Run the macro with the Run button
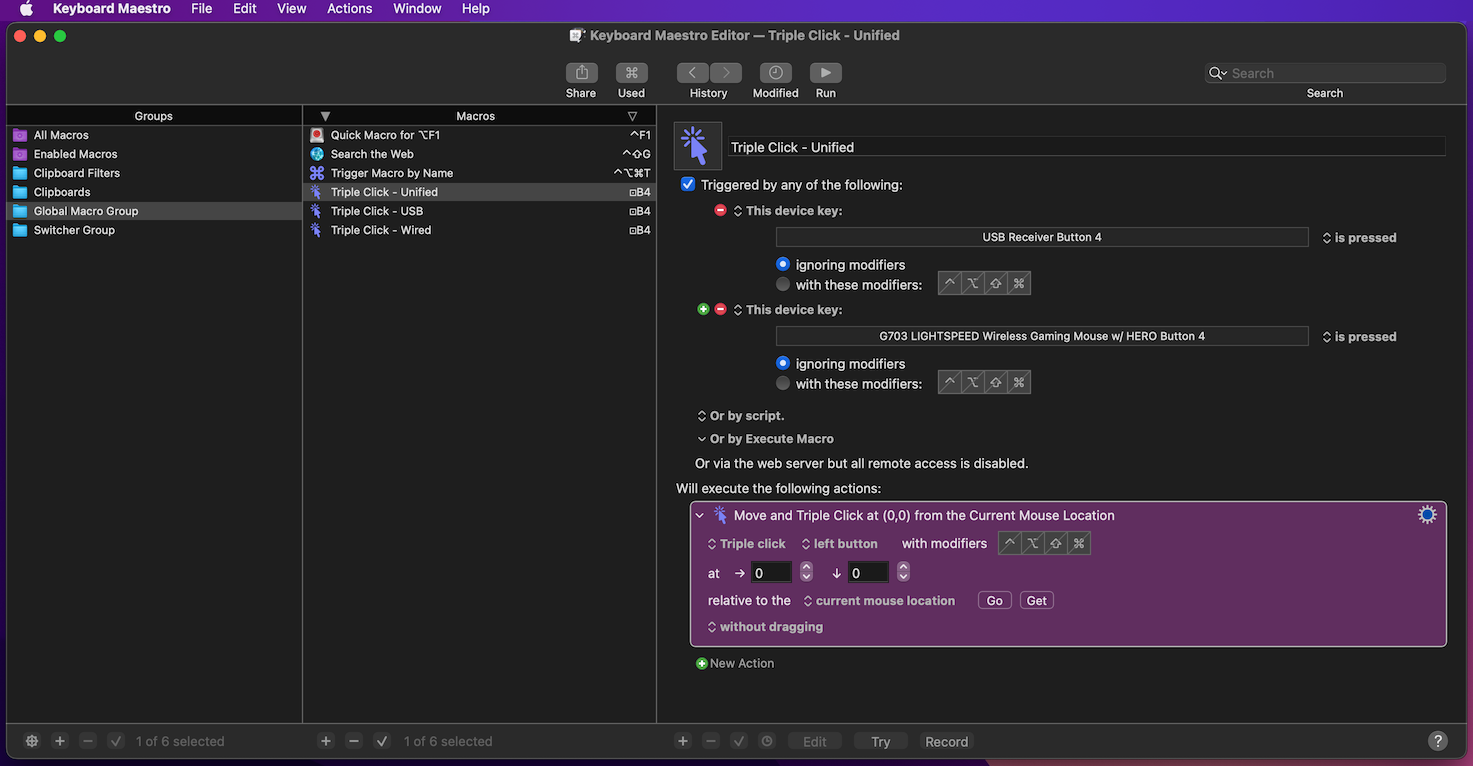This screenshot has width=1473, height=766. 825,73
